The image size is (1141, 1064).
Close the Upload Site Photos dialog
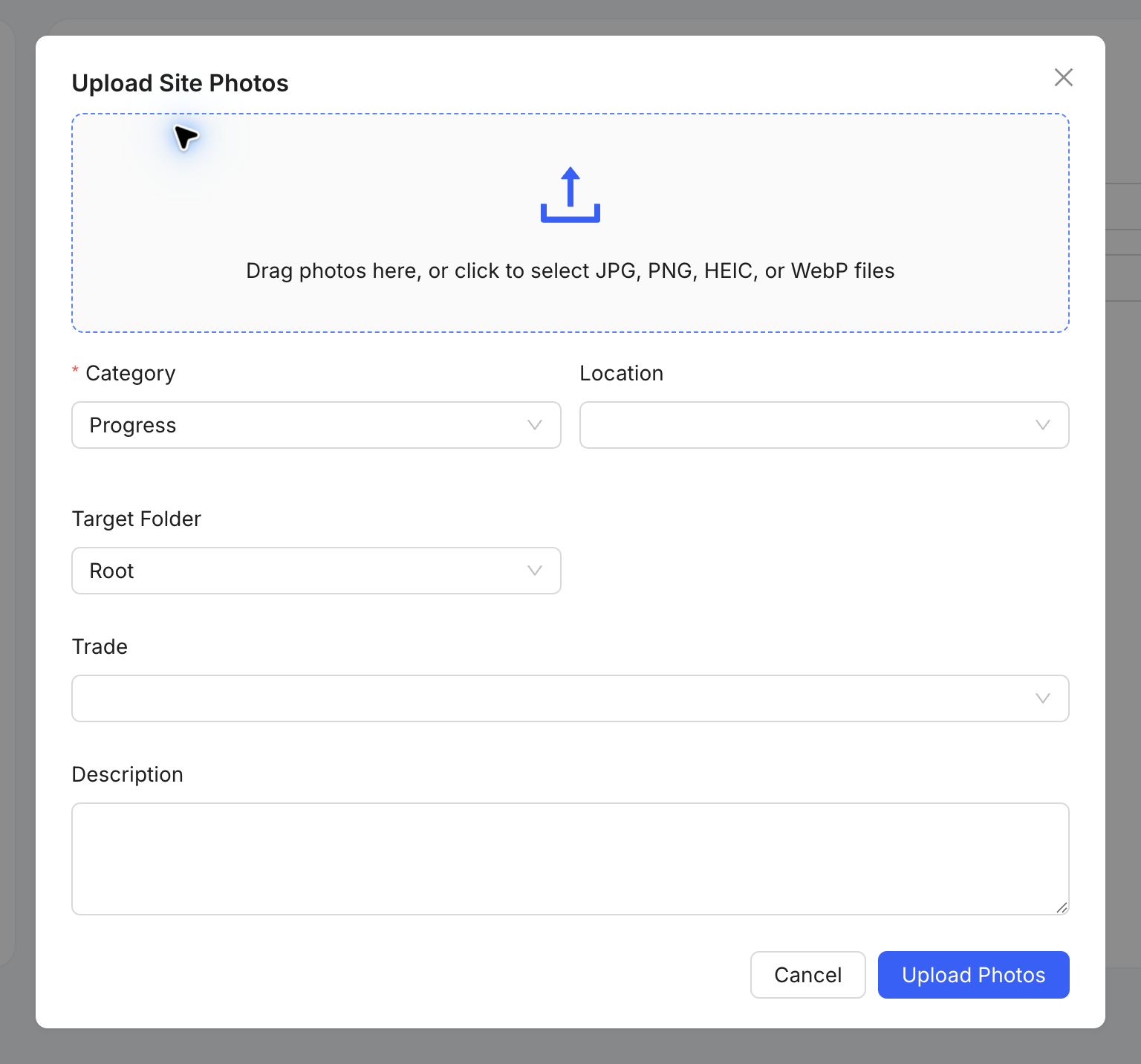tap(1064, 77)
